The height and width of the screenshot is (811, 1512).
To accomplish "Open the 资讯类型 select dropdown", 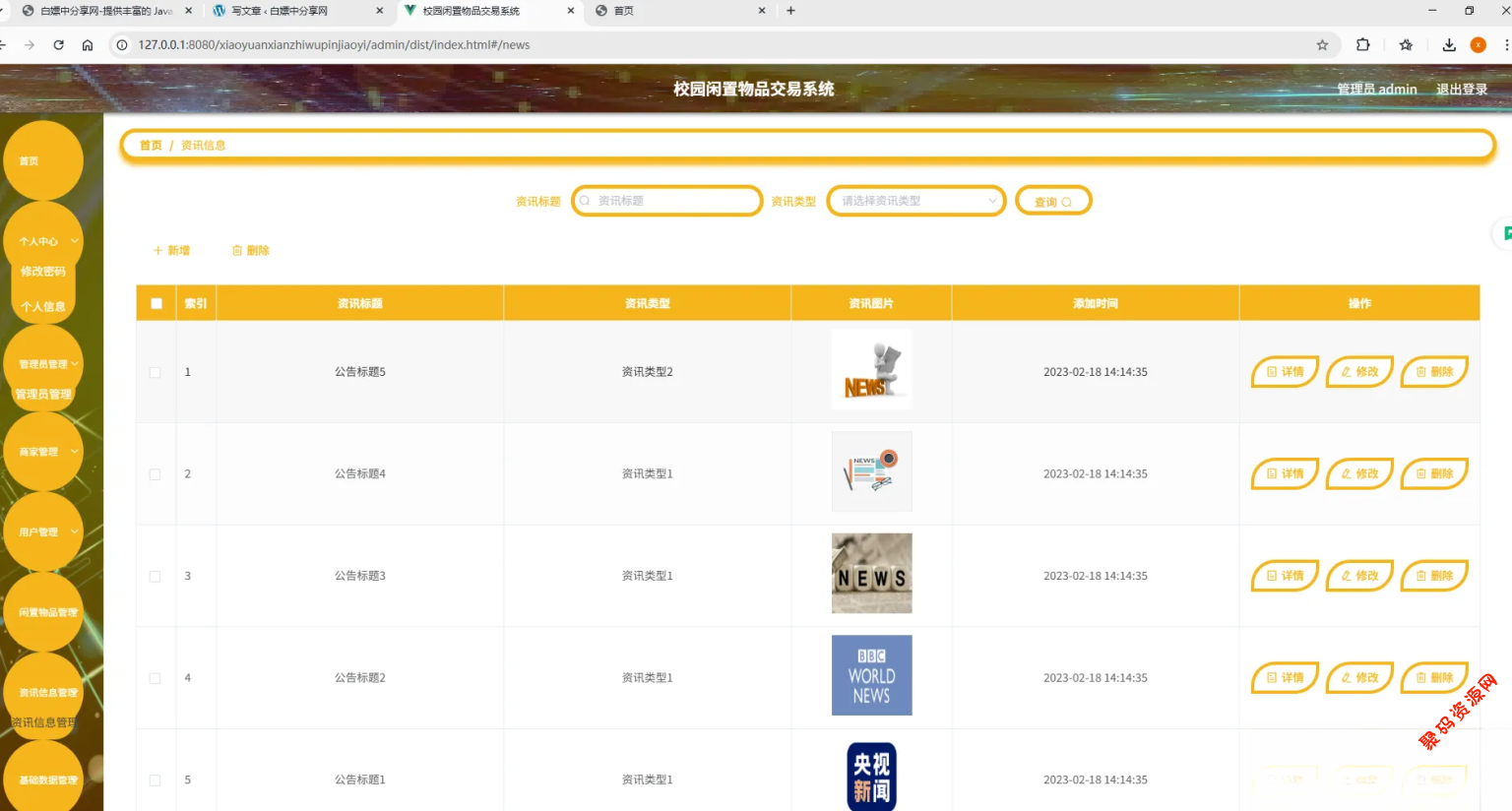I will (915, 201).
